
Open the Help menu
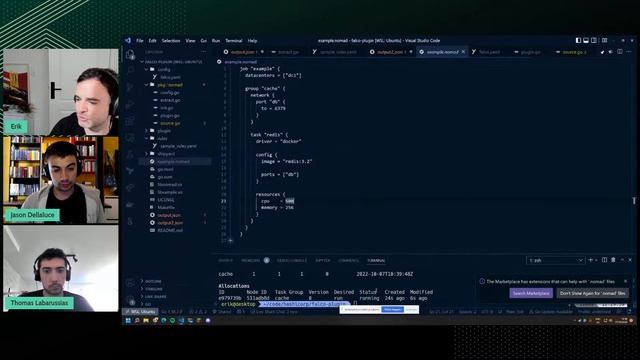point(252,41)
